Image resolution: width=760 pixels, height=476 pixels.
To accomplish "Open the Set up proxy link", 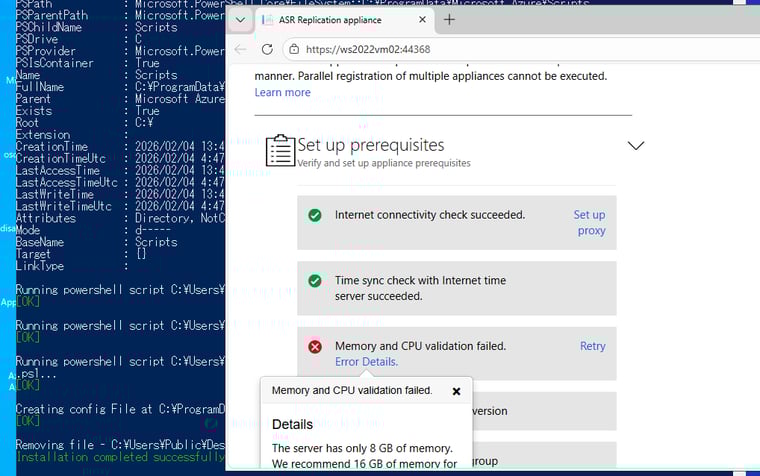I will click(589, 222).
